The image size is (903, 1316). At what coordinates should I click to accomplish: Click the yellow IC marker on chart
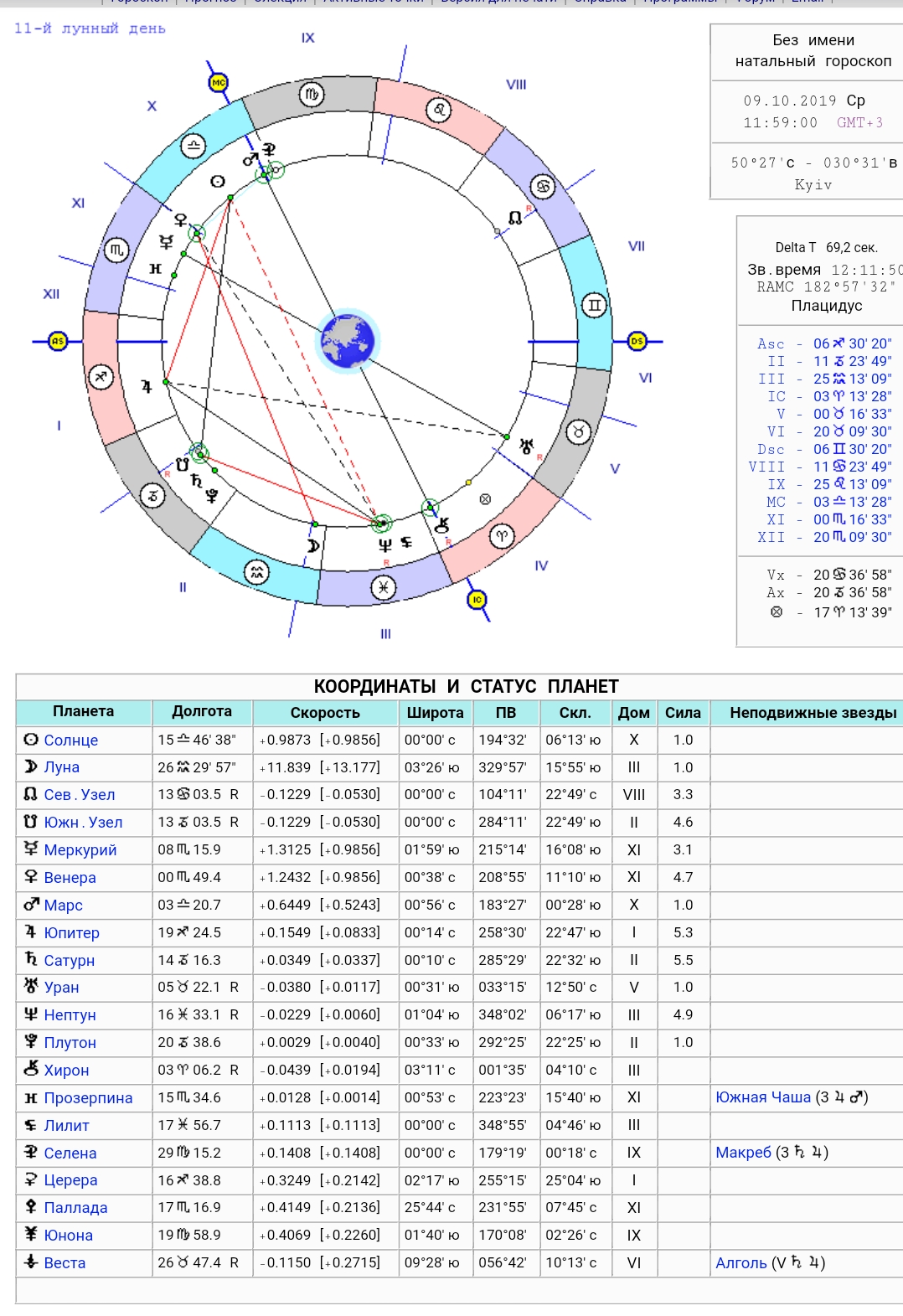tap(477, 600)
